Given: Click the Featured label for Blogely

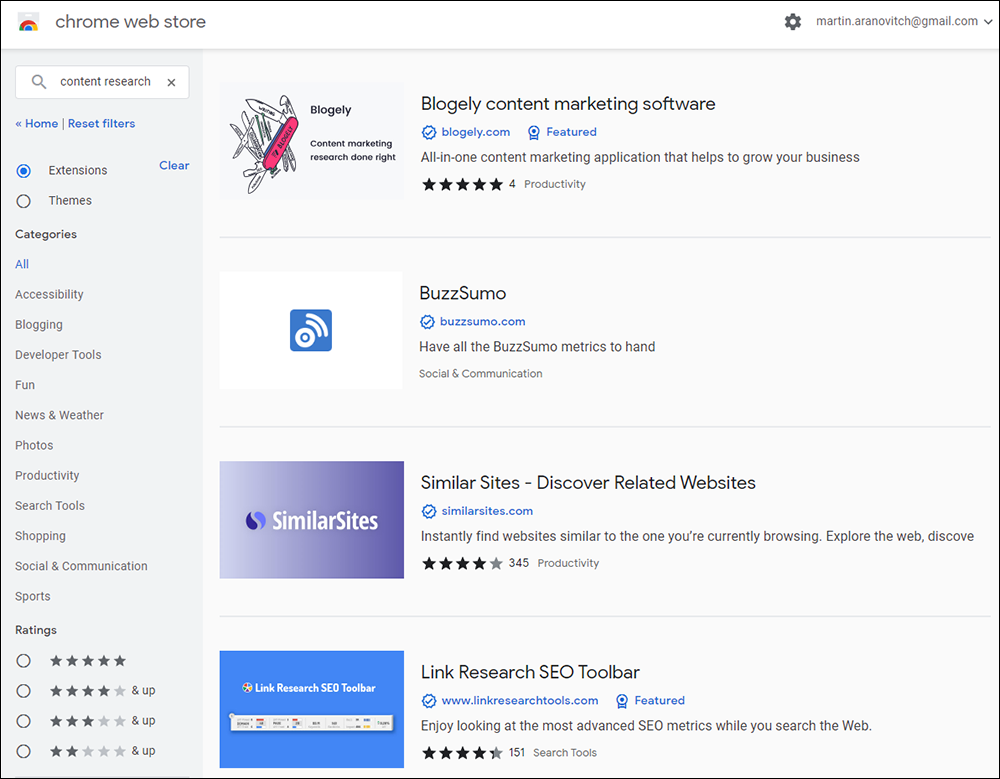Looking at the screenshot, I should click(571, 132).
